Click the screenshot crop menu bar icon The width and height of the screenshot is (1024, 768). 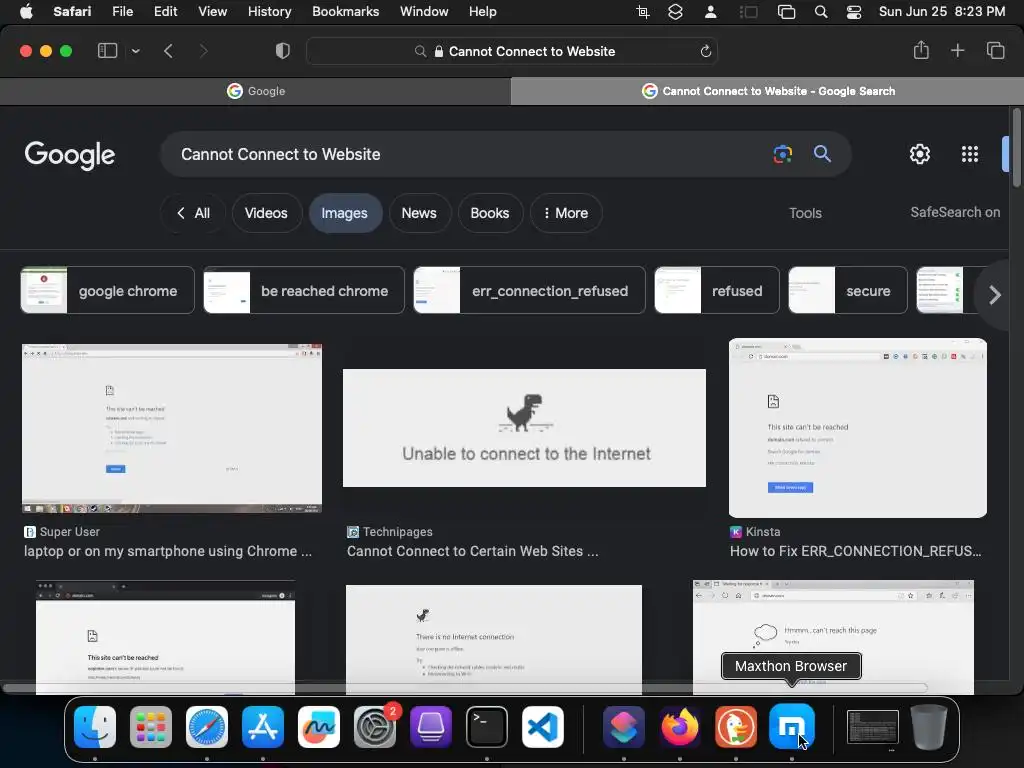tap(643, 12)
